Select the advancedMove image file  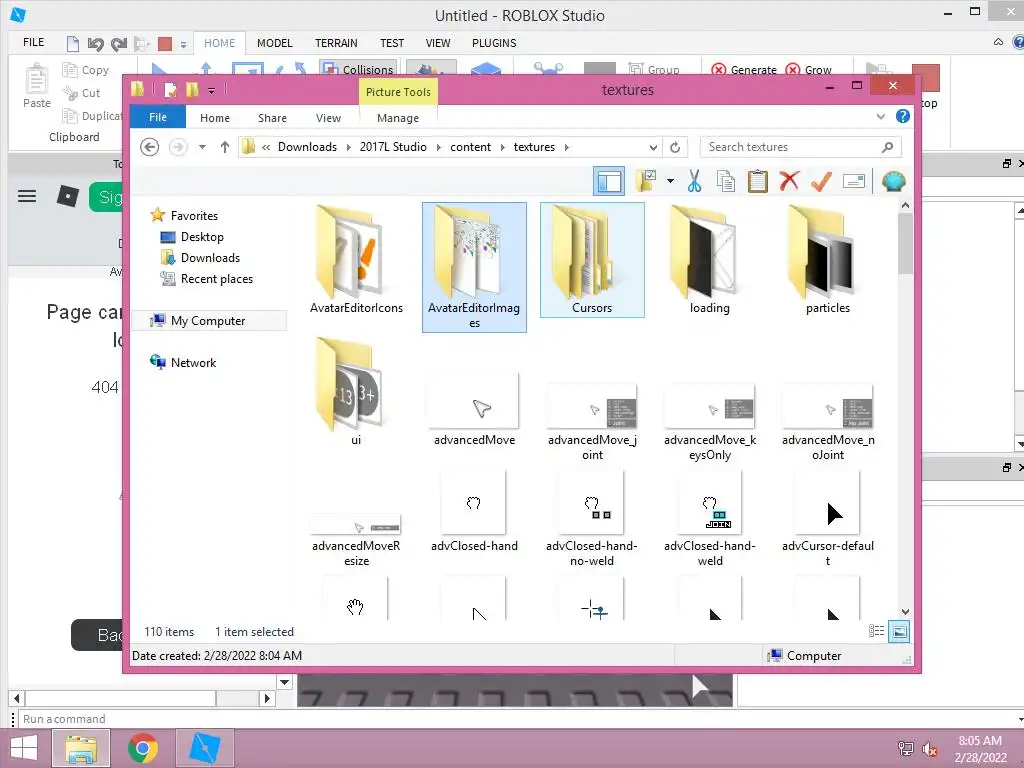pyautogui.click(x=474, y=409)
